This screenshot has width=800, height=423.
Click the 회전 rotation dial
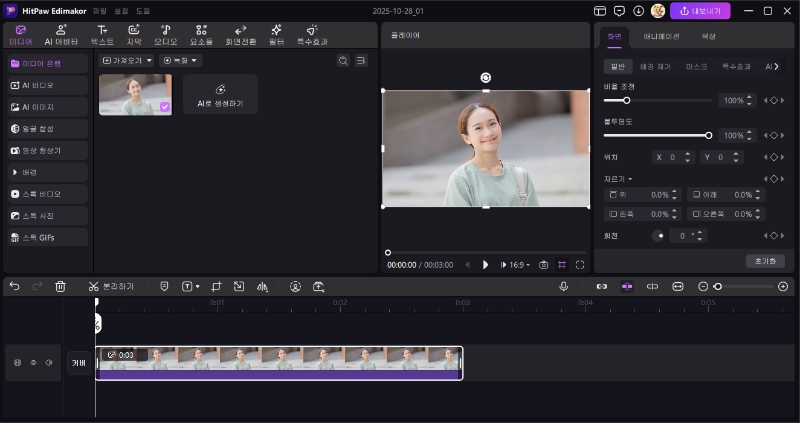pos(658,236)
